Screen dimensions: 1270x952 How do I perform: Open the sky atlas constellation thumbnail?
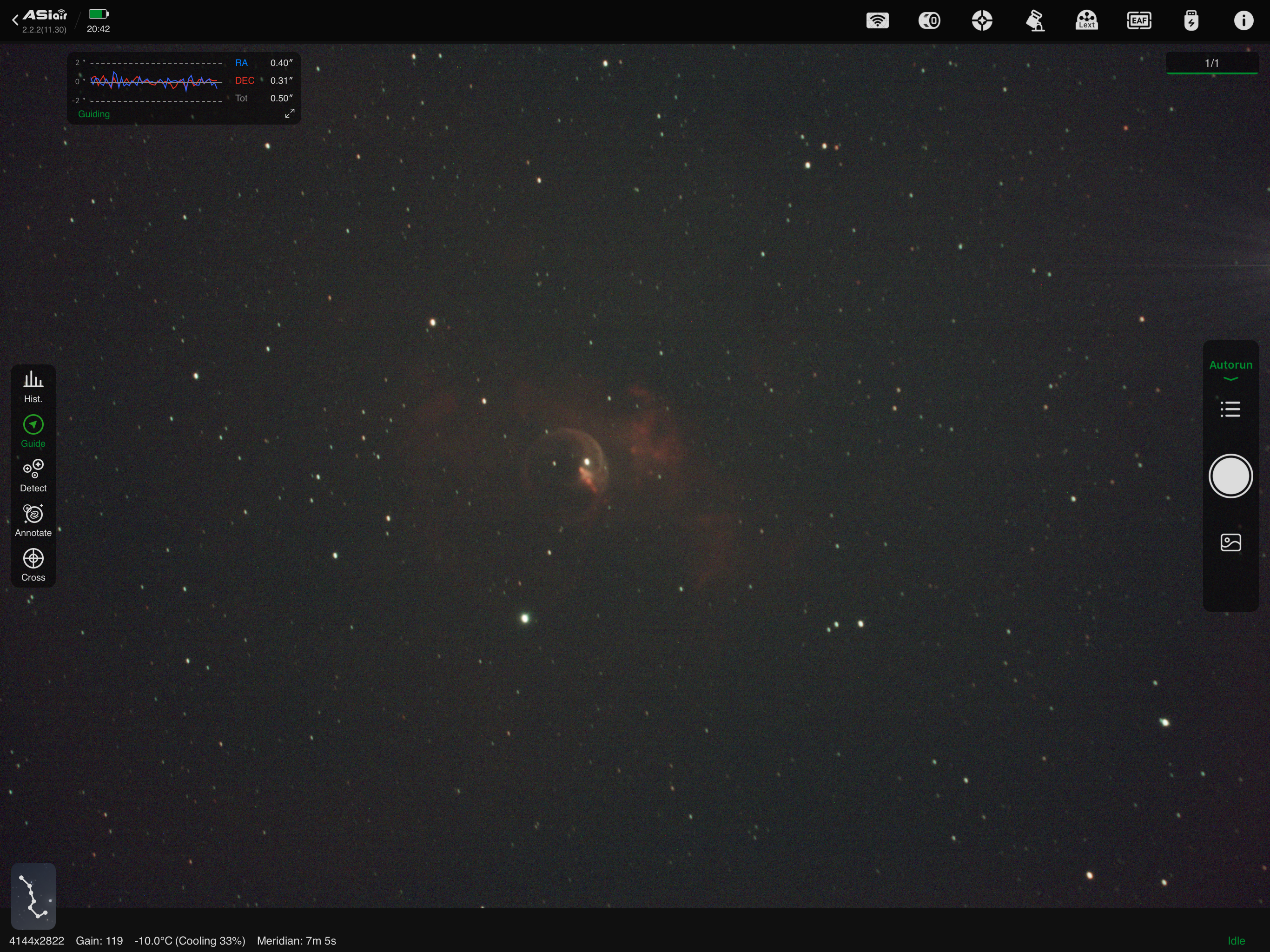click(x=33, y=896)
